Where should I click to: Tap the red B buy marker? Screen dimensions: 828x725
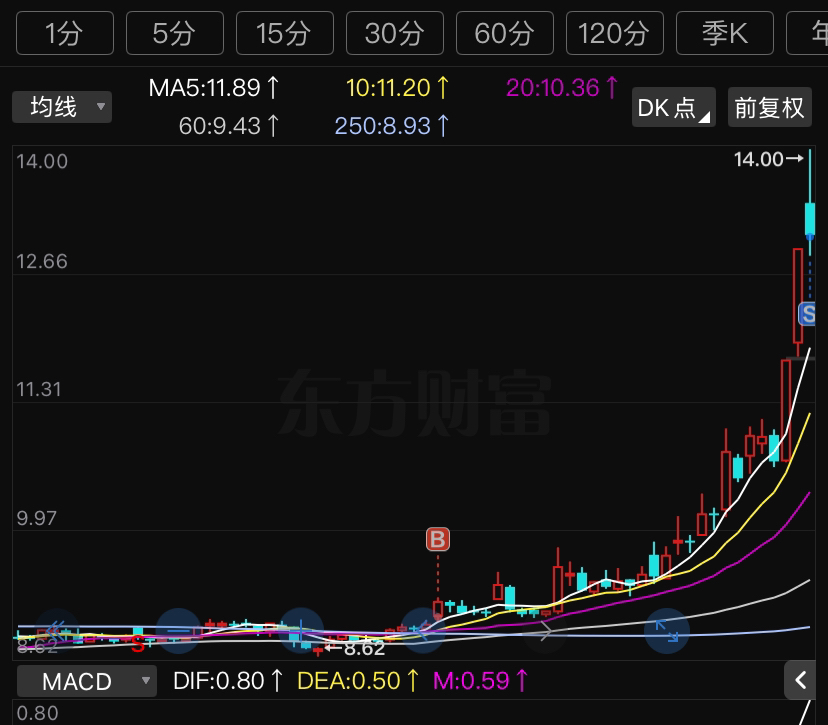pyautogui.click(x=438, y=539)
